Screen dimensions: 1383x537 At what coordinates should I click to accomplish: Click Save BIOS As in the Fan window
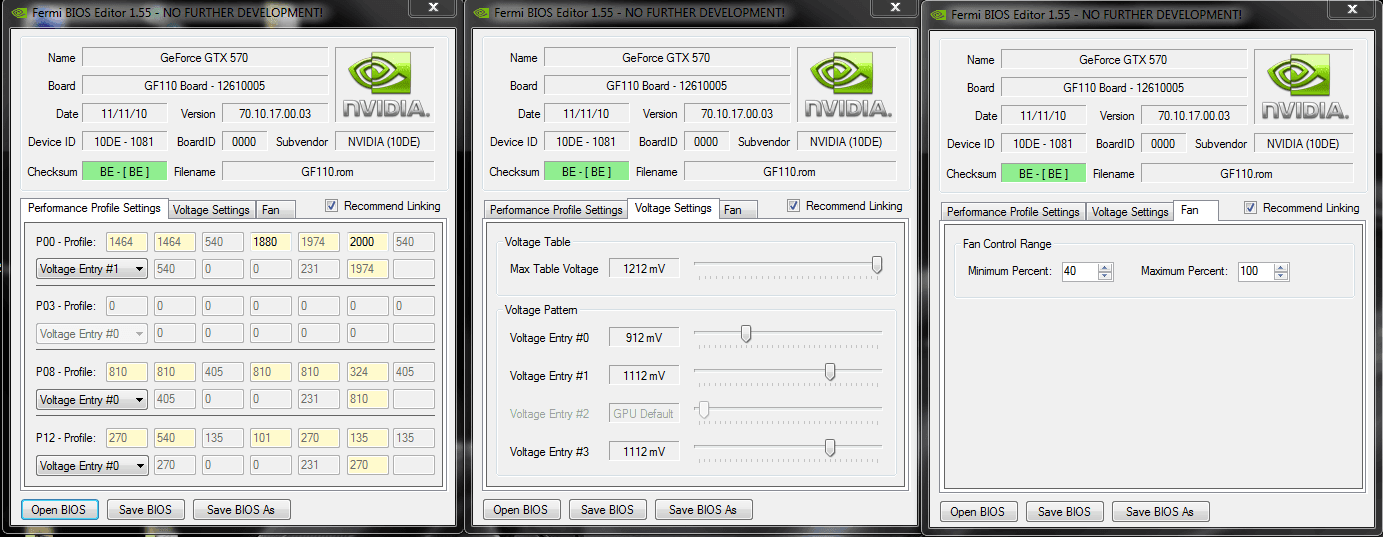click(1160, 511)
